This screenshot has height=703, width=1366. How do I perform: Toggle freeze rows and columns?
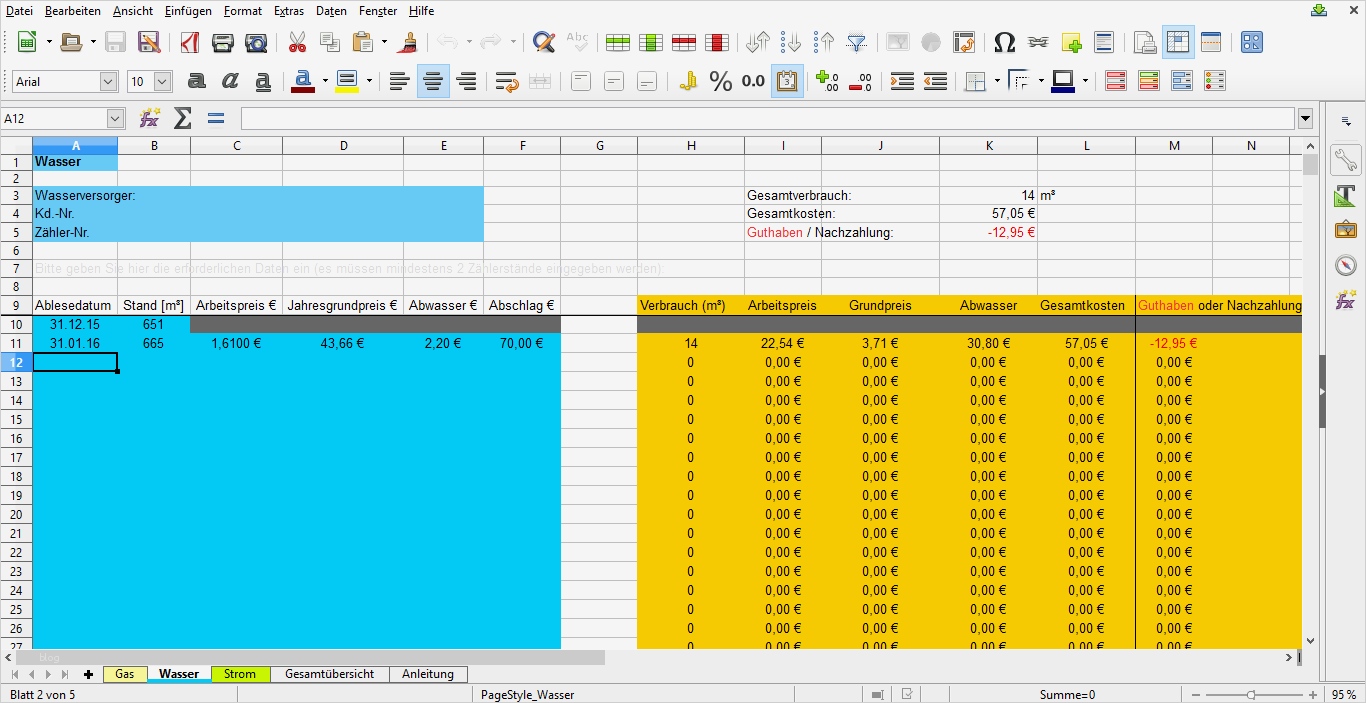pyautogui.click(x=1178, y=42)
